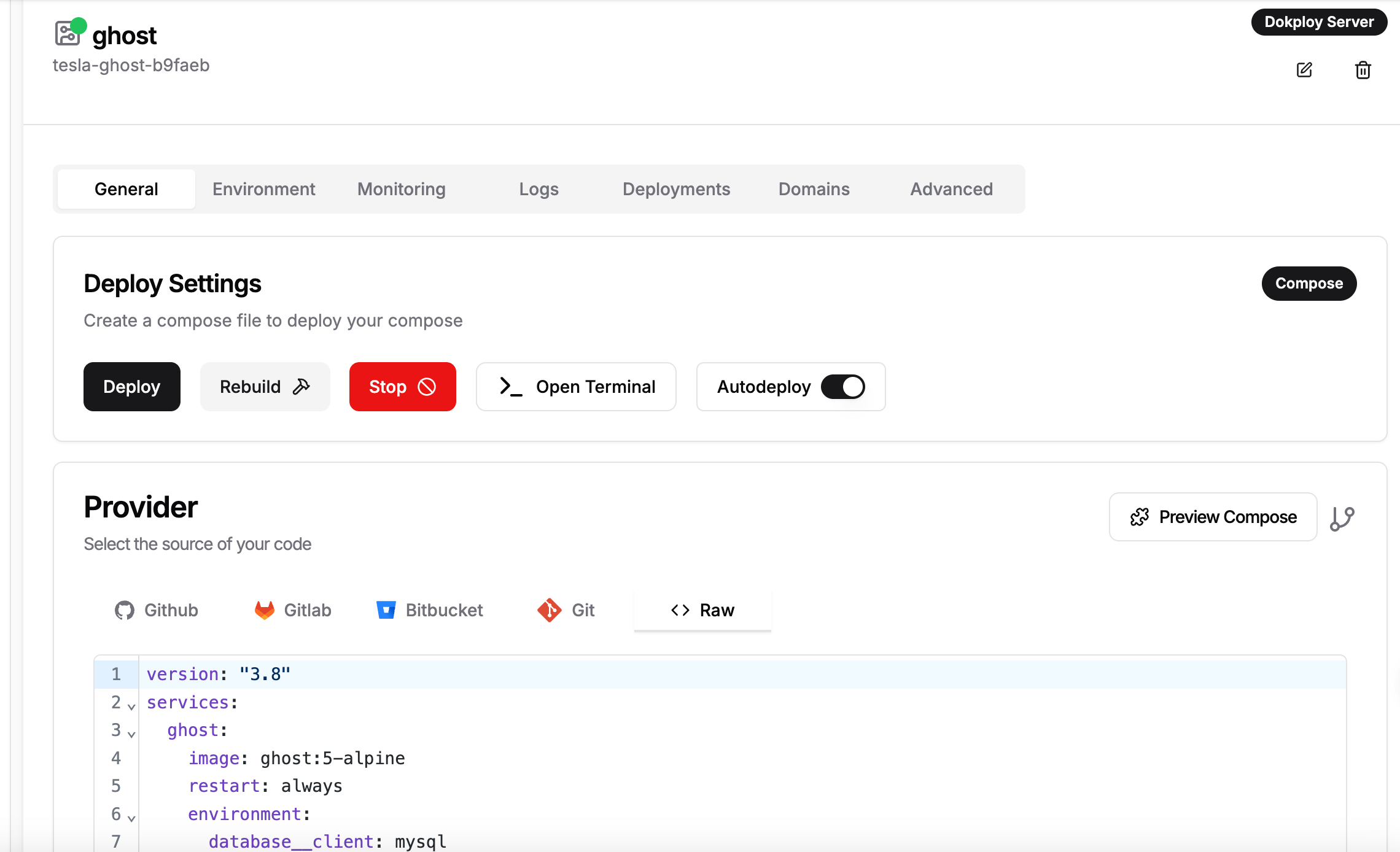The height and width of the screenshot is (852, 1400).
Task: Click the Compose badge
Action: [1309, 284]
